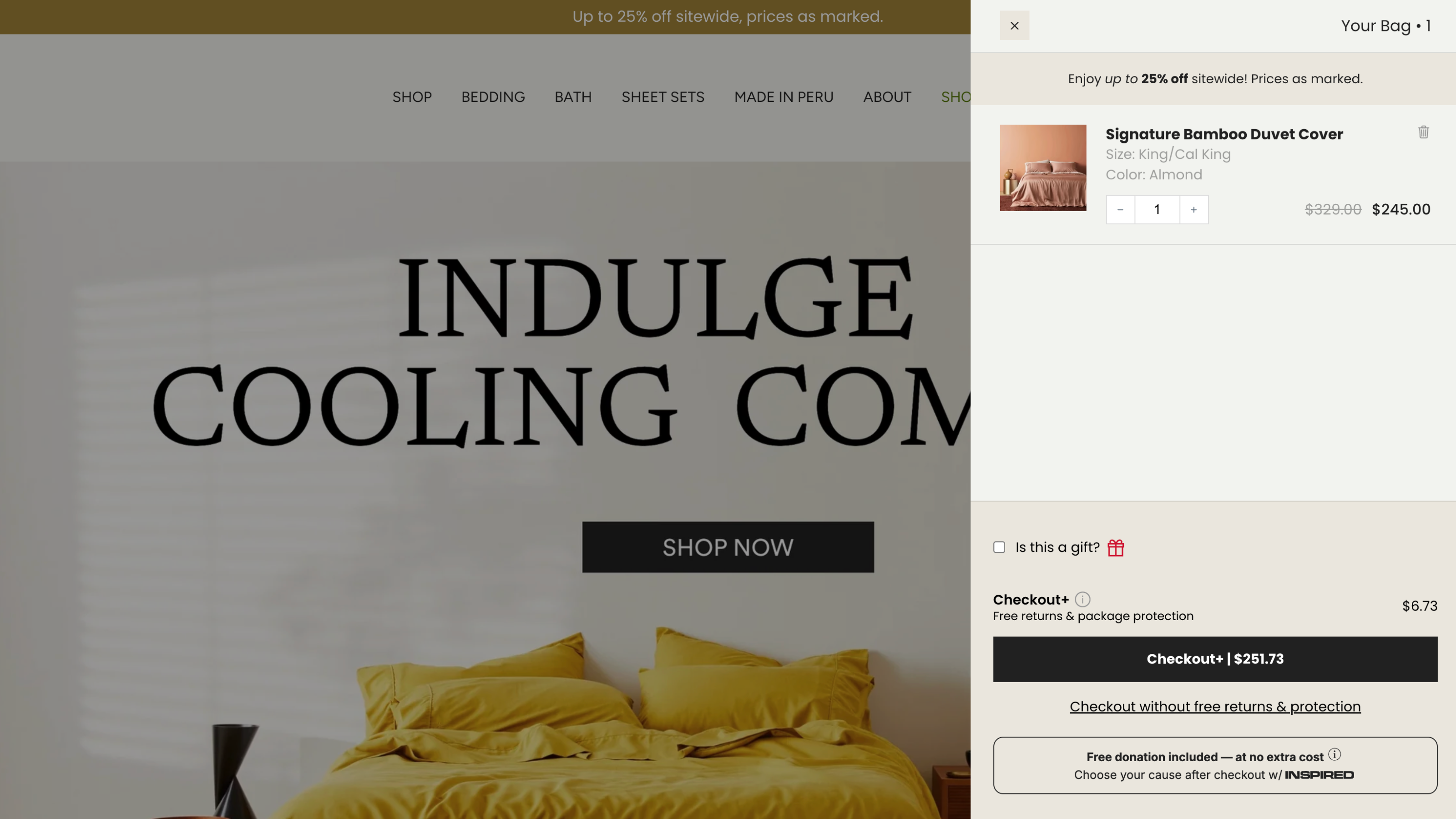The height and width of the screenshot is (819, 1456).
Task: Click the SHOP NOW hero button
Action: [728, 547]
